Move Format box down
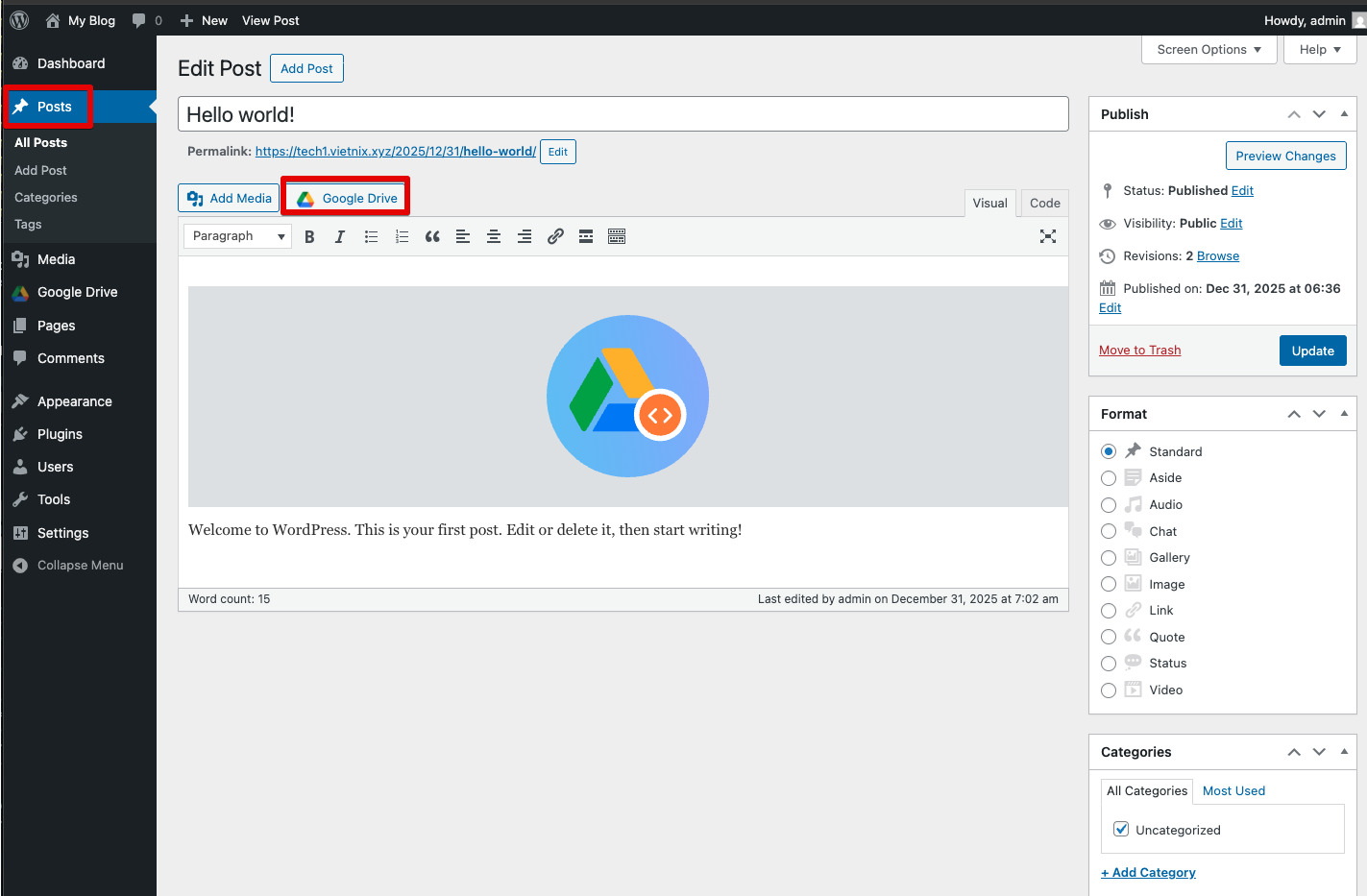1367x896 pixels. click(1319, 414)
